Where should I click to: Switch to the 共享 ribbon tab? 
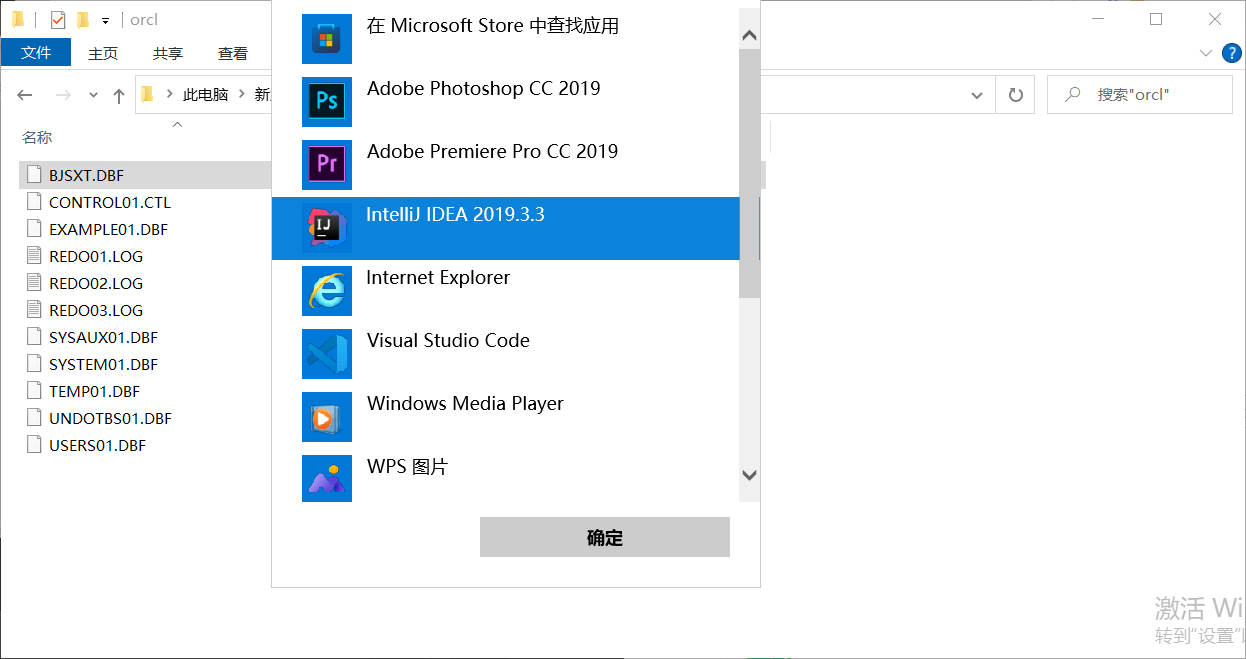168,54
